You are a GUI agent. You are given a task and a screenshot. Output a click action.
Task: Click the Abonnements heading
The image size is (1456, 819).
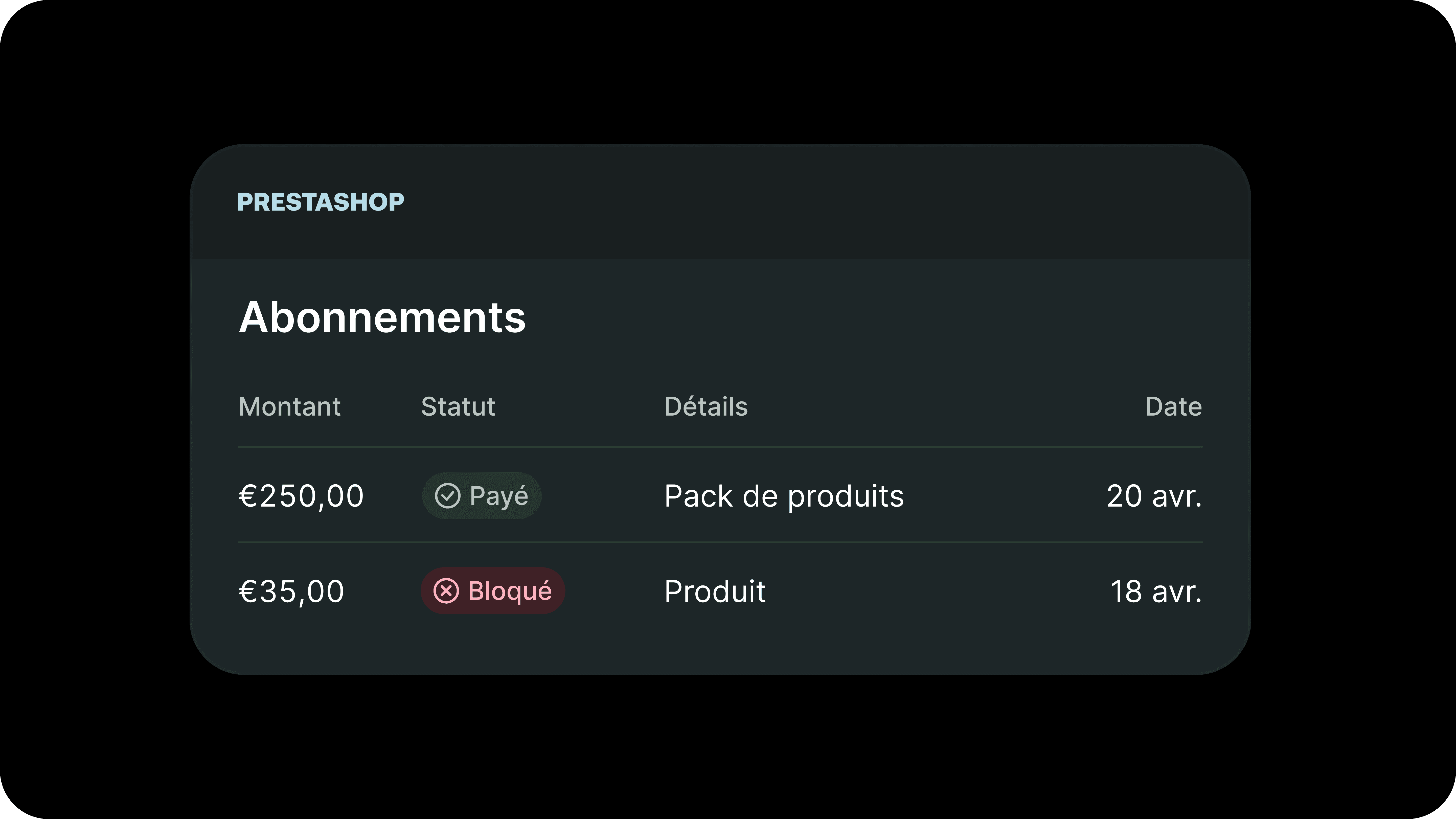[x=382, y=318]
